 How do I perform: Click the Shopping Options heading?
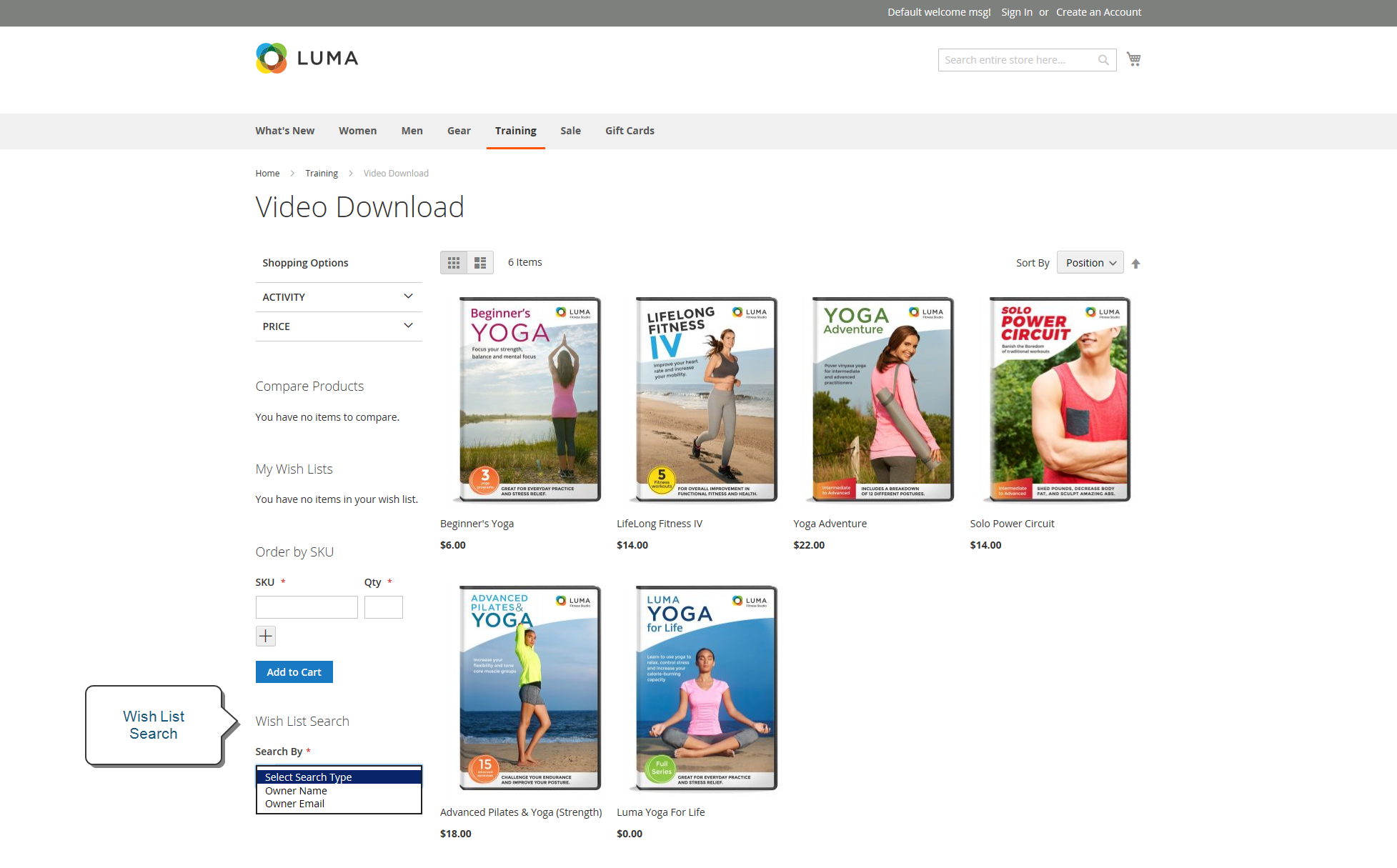coord(305,263)
